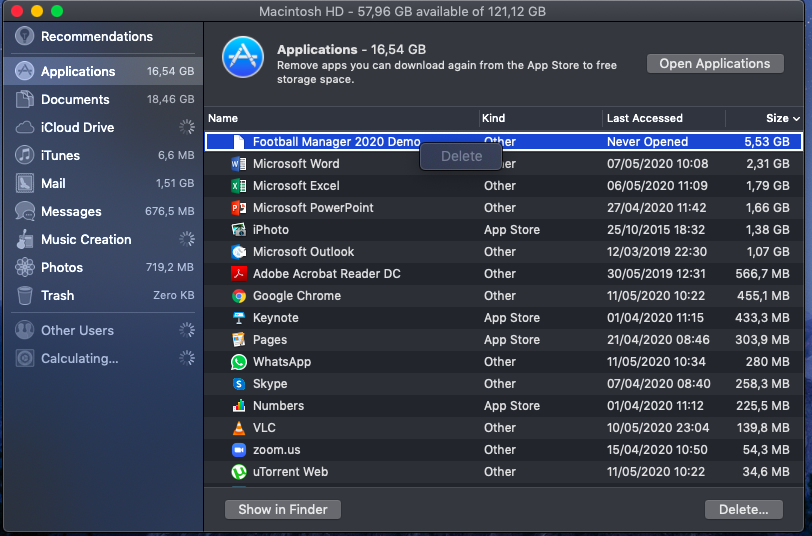Click the iCloud Drive cloud icon
This screenshot has height=536, width=812.
(x=24, y=127)
